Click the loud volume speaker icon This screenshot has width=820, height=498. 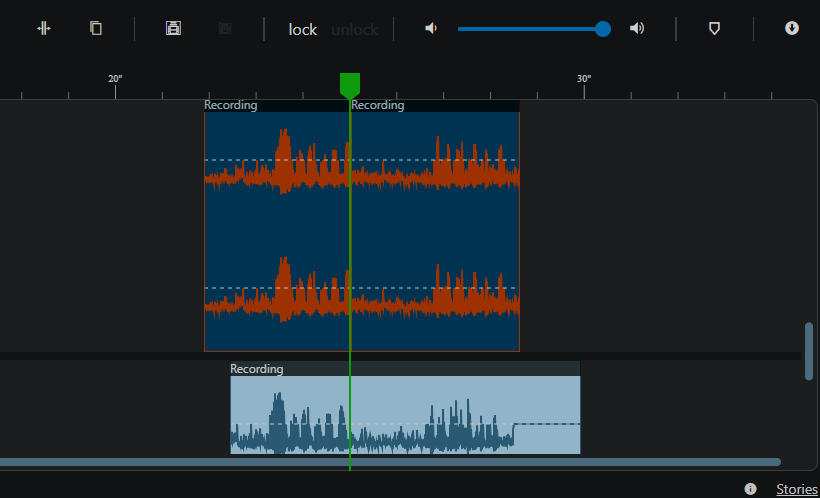[636, 28]
